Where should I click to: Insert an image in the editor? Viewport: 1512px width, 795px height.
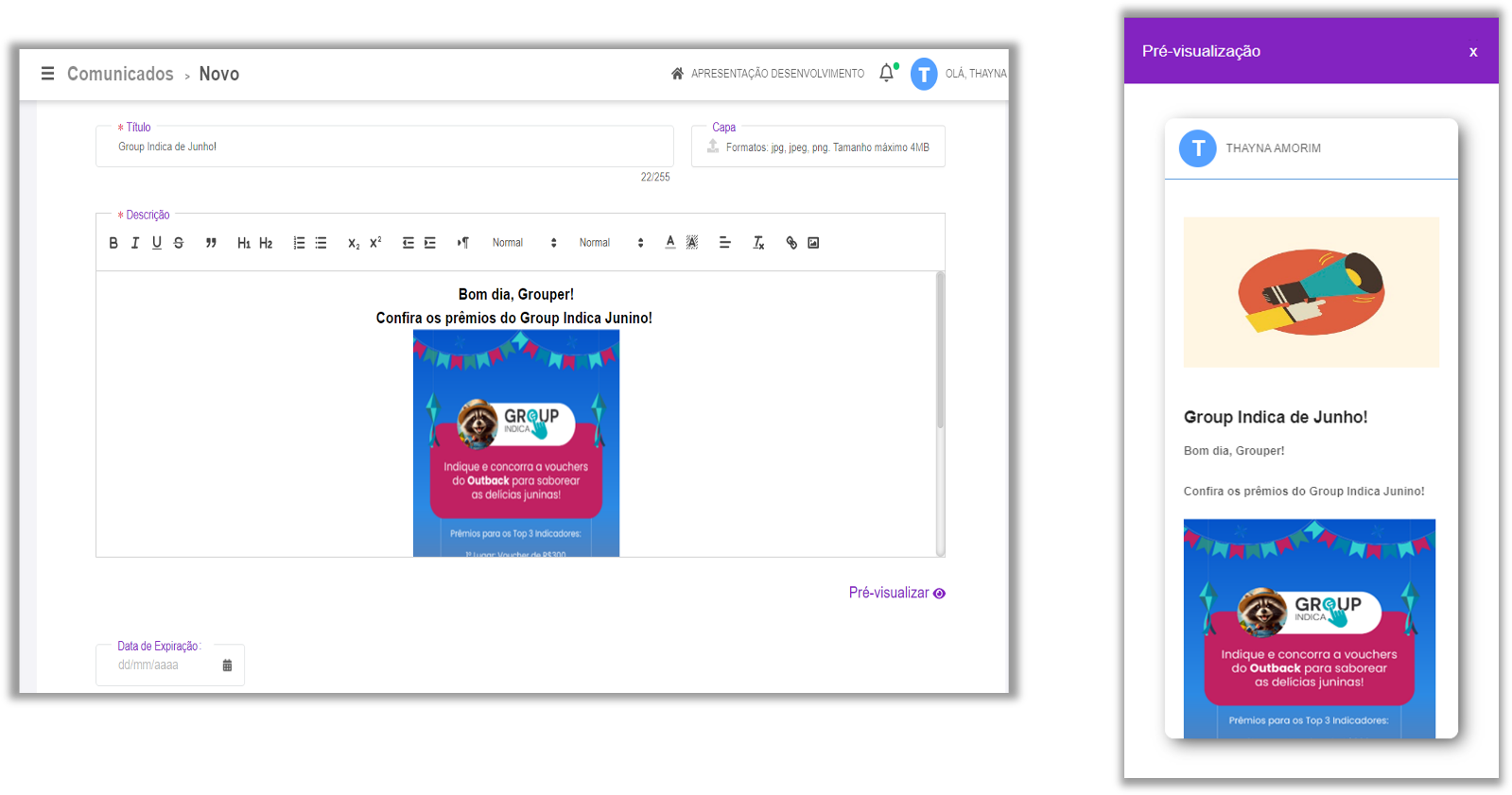(813, 243)
